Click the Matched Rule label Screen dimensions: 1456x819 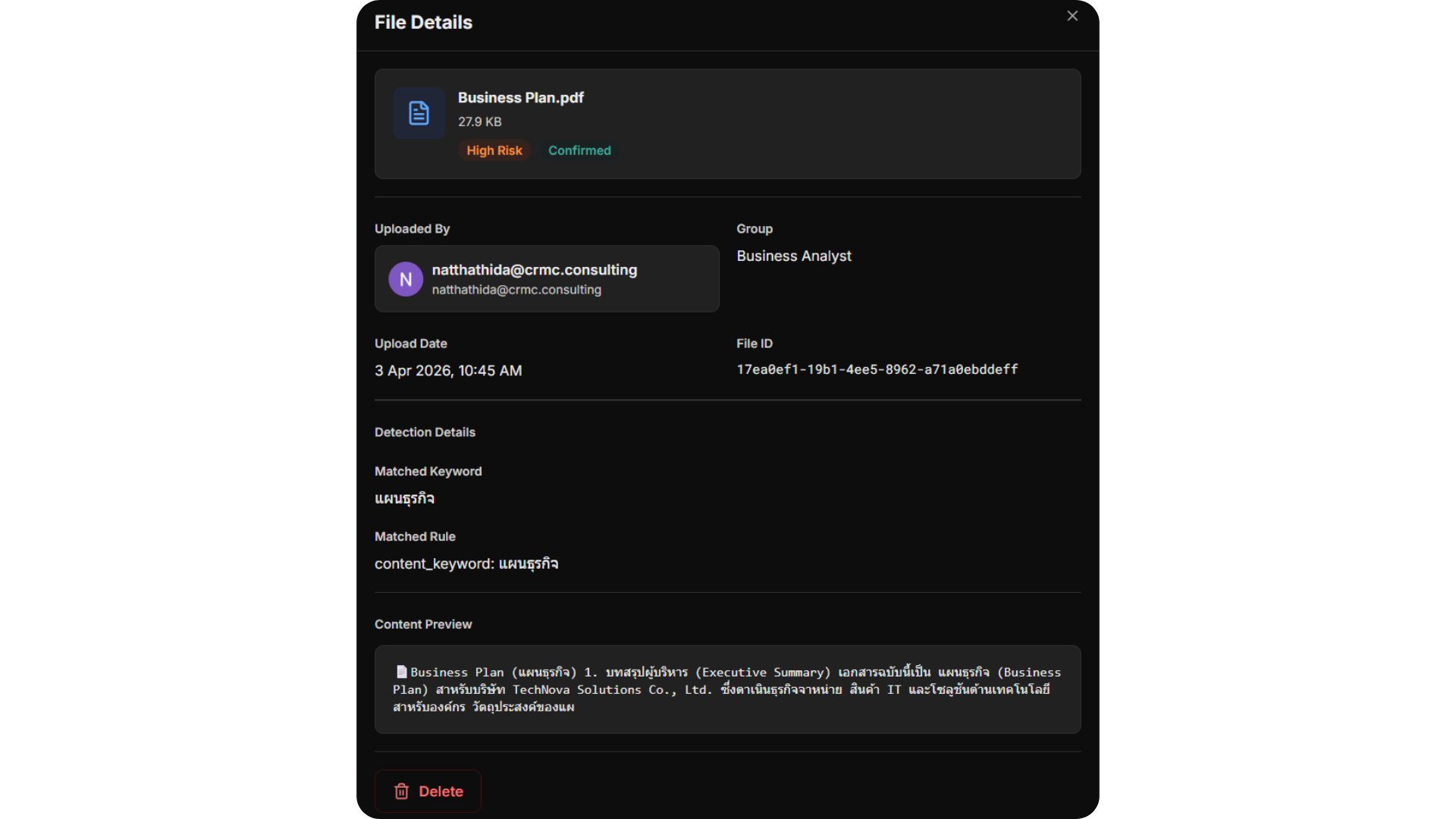(x=415, y=537)
